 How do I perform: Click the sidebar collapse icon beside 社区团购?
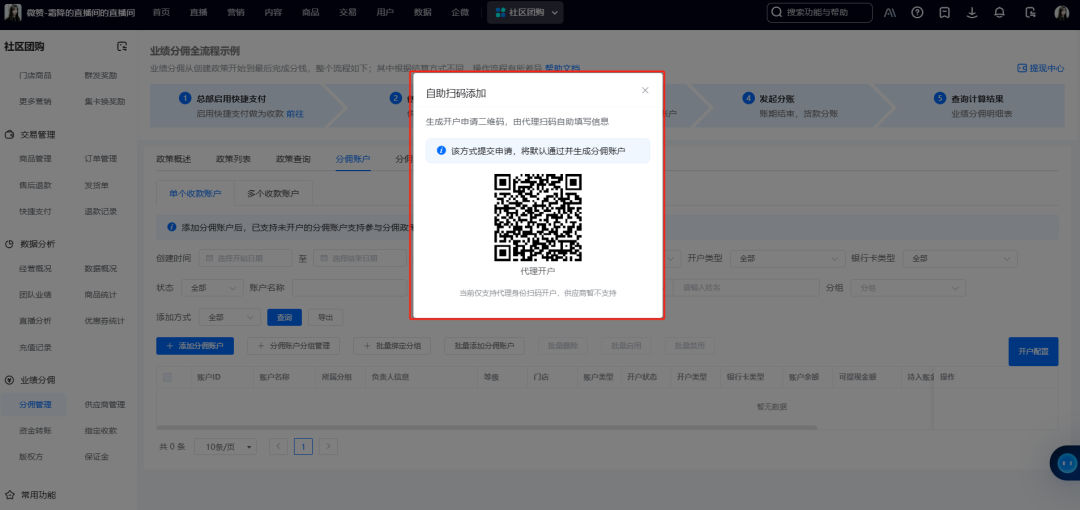122,46
